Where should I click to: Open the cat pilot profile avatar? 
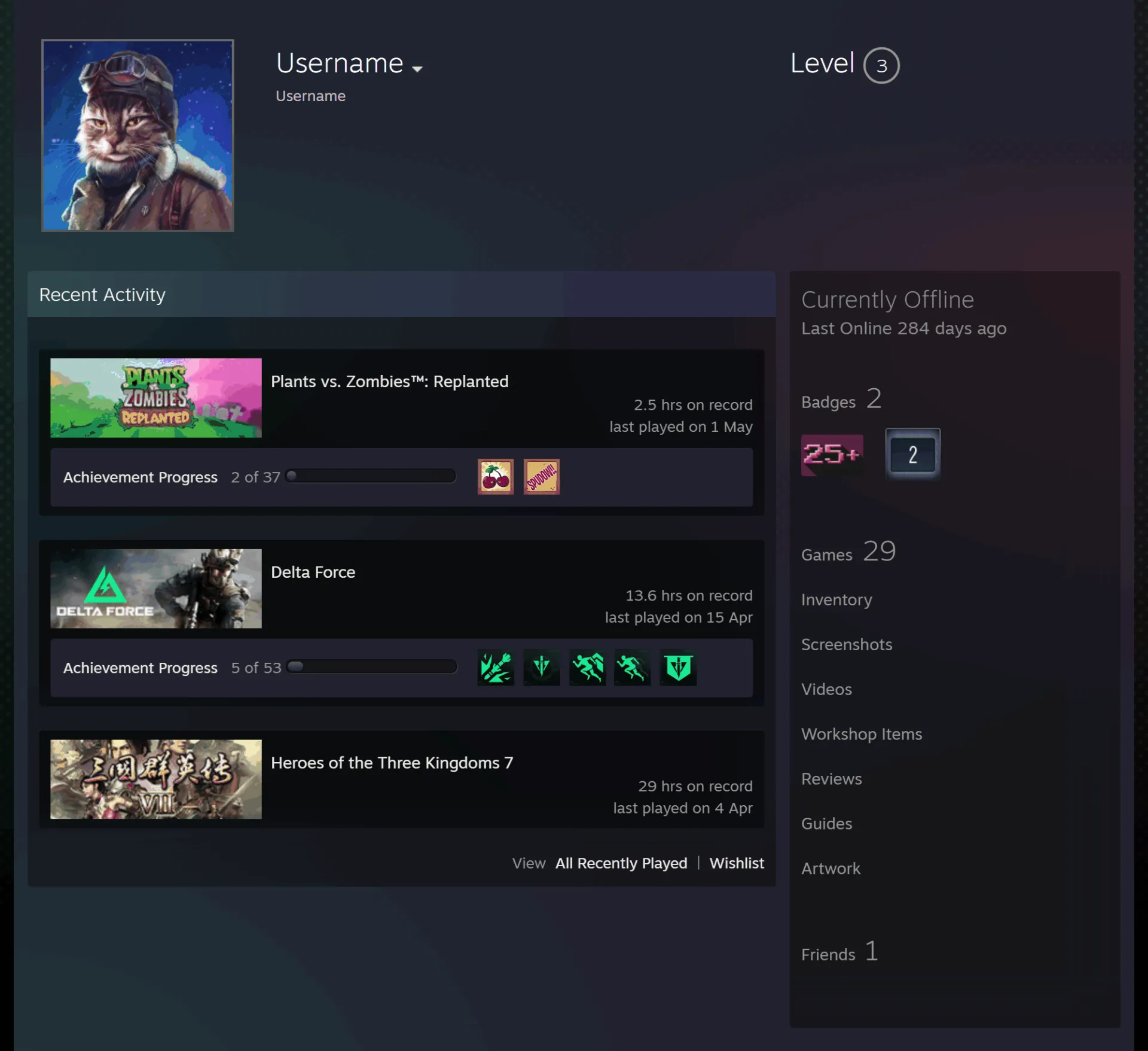pyautogui.click(x=138, y=135)
